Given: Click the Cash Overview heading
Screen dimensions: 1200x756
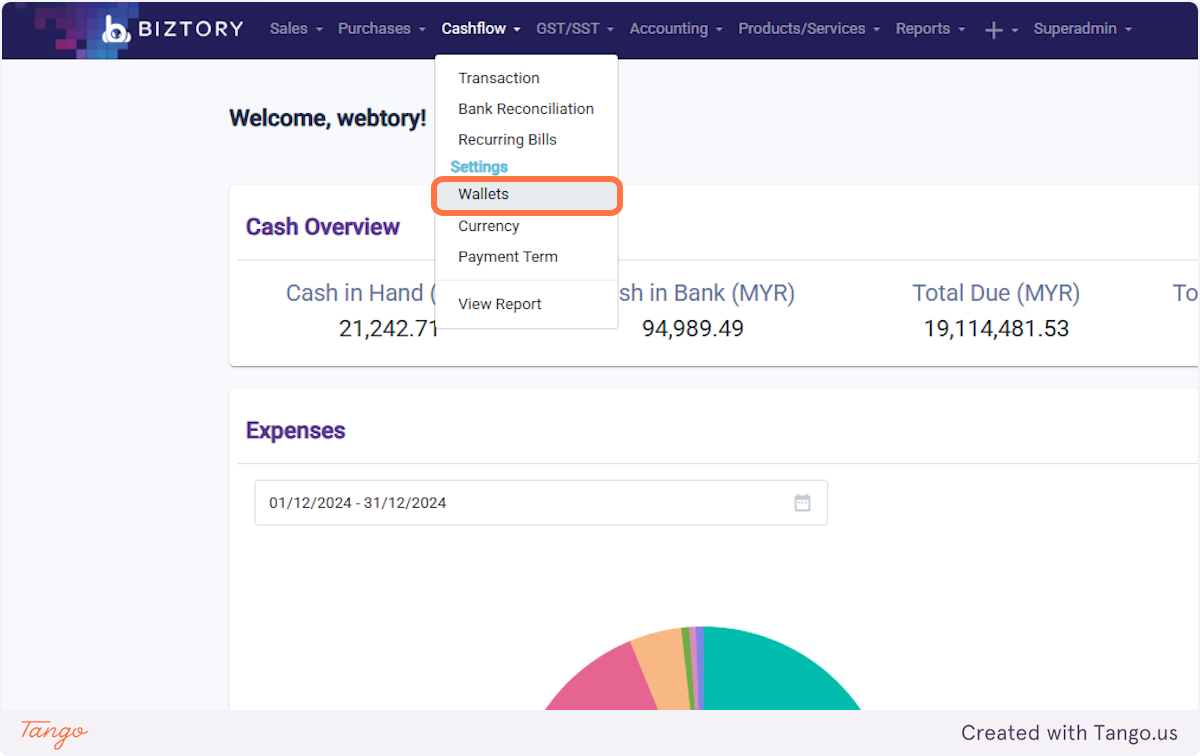Looking at the screenshot, I should coord(323,227).
